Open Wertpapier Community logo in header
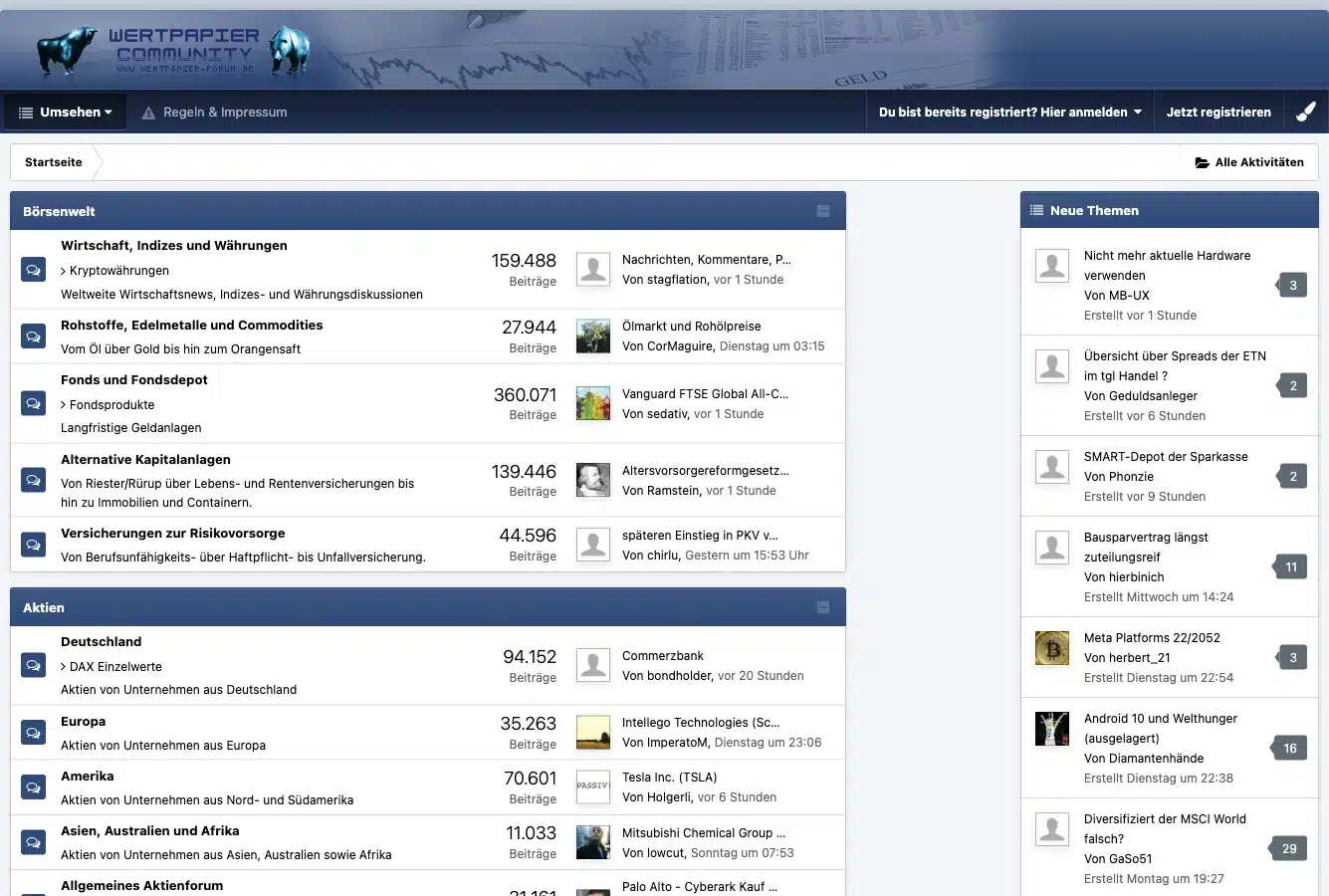Viewport: 1329px width, 896px height. [x=173, y=50]
